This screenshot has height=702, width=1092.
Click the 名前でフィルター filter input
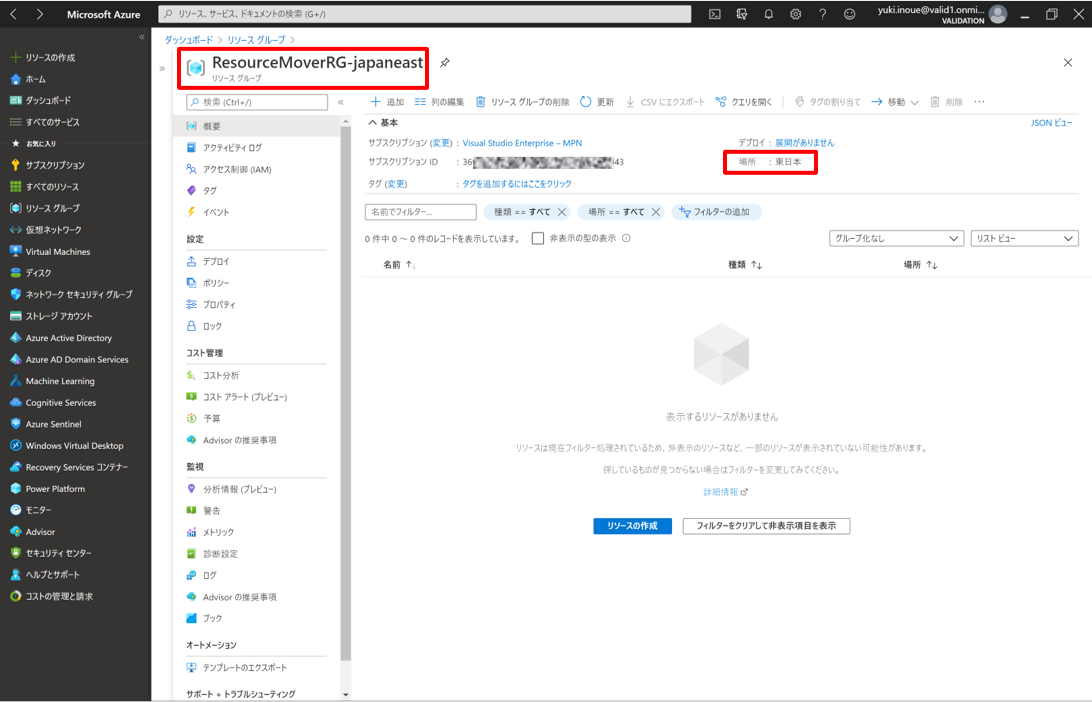point(421,212)
